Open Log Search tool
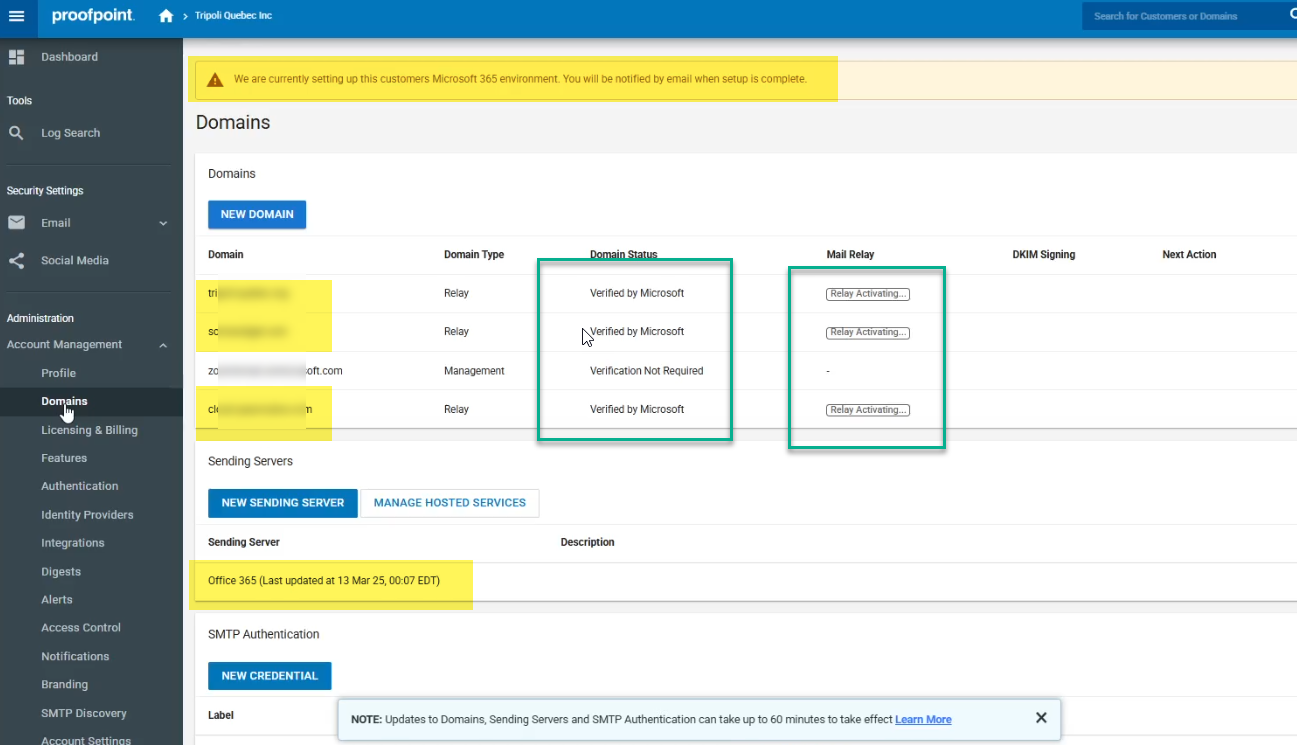 [x=70, y=133]
